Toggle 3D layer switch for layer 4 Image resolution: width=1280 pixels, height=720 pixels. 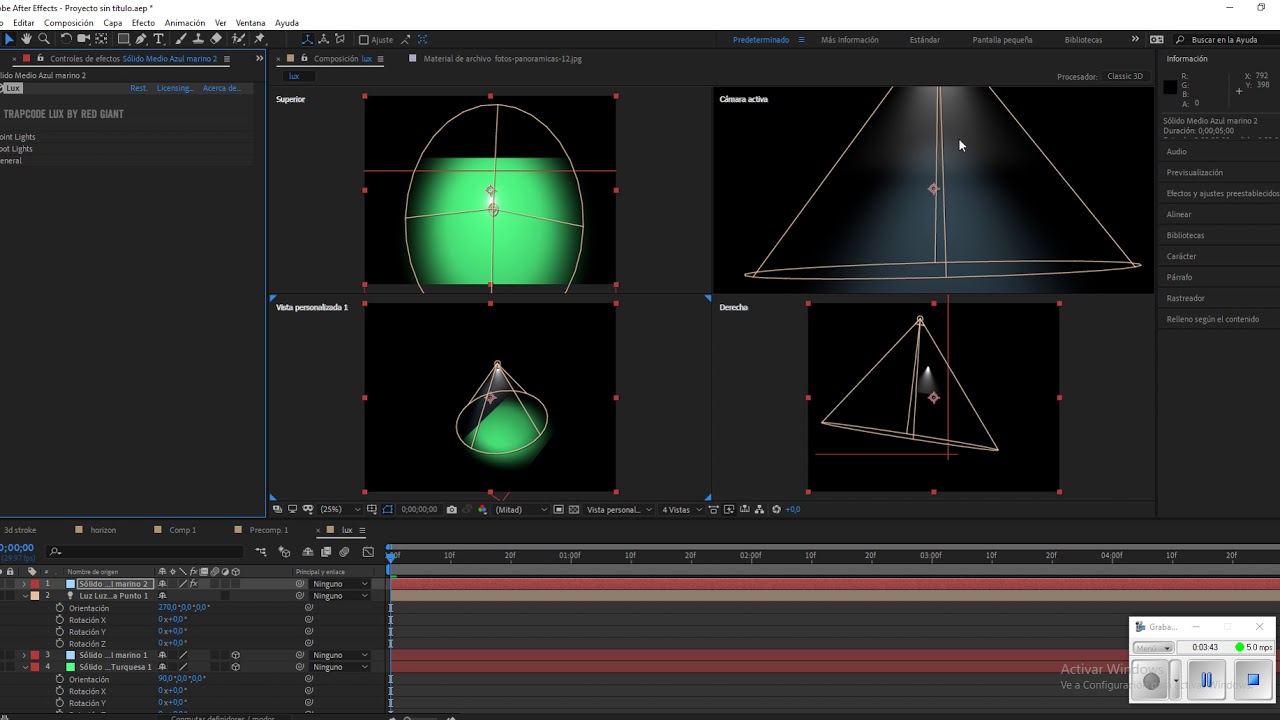(x=235, y=667)
